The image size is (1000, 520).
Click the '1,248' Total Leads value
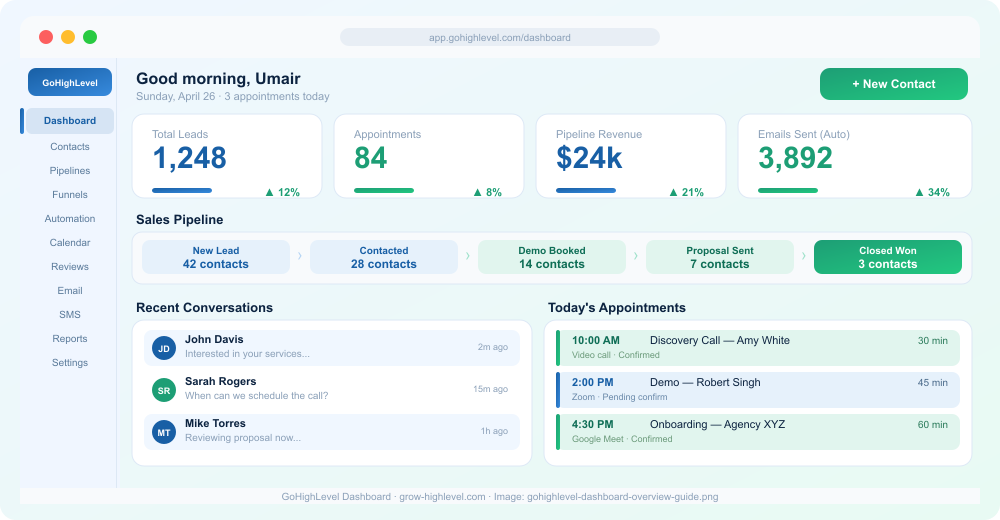point(189,158)
